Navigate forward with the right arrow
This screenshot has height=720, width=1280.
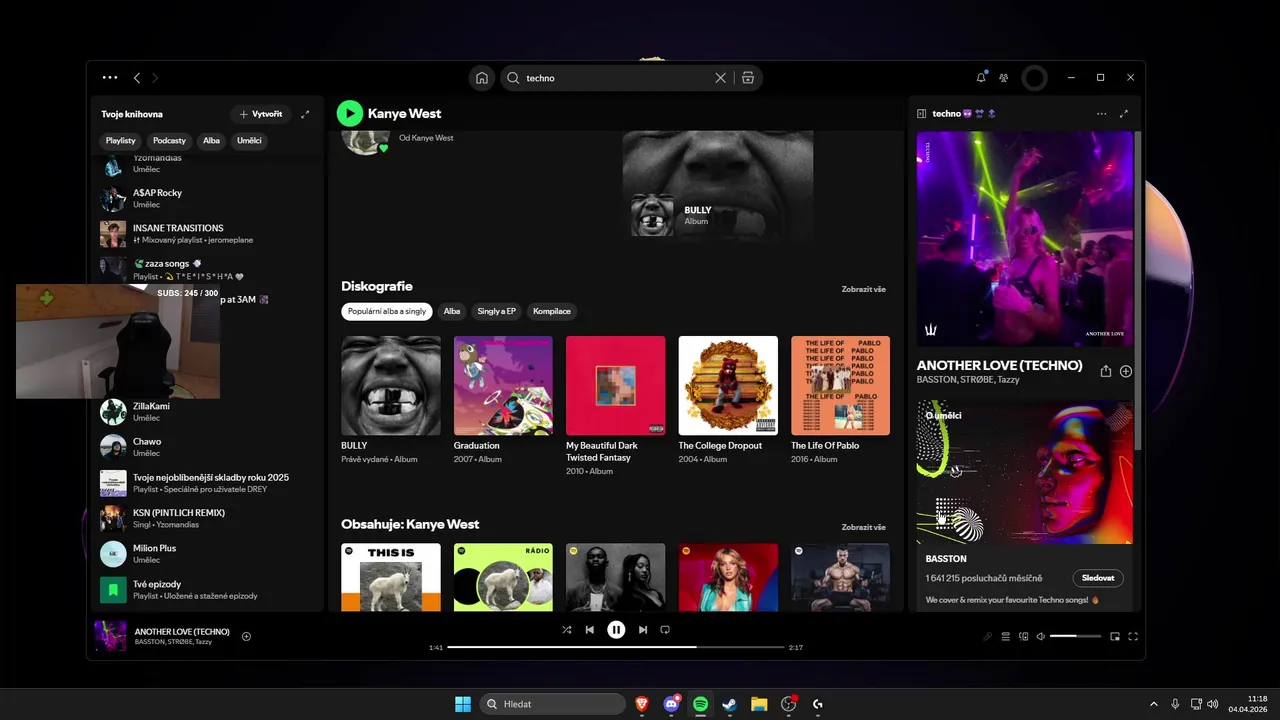click(155, 77)
